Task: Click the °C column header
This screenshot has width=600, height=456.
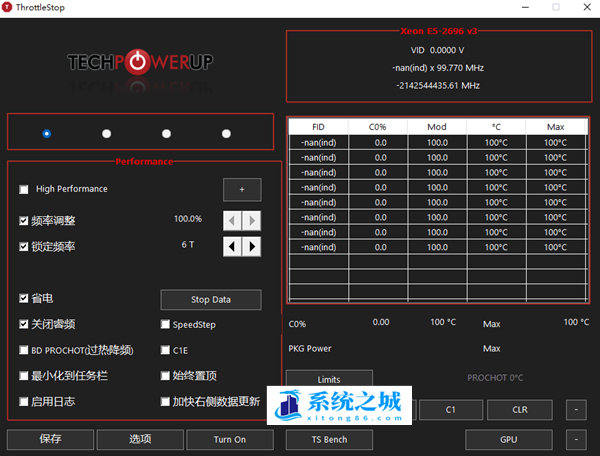Action: [496, 127]
